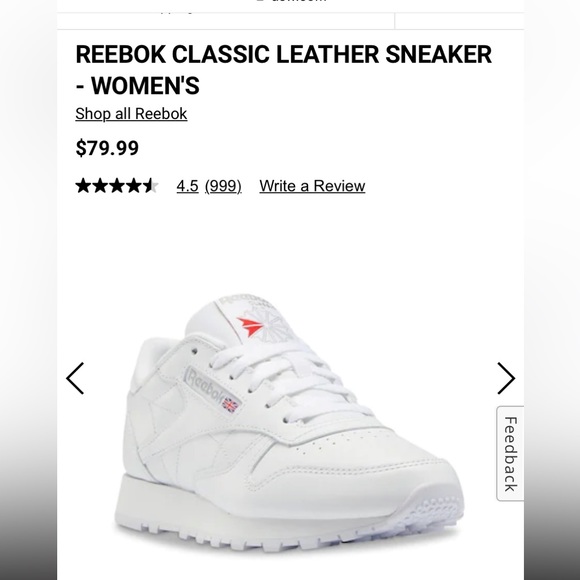Click the second rating star
The width and height of the screenshot is (580, 580).
point(100,186)
